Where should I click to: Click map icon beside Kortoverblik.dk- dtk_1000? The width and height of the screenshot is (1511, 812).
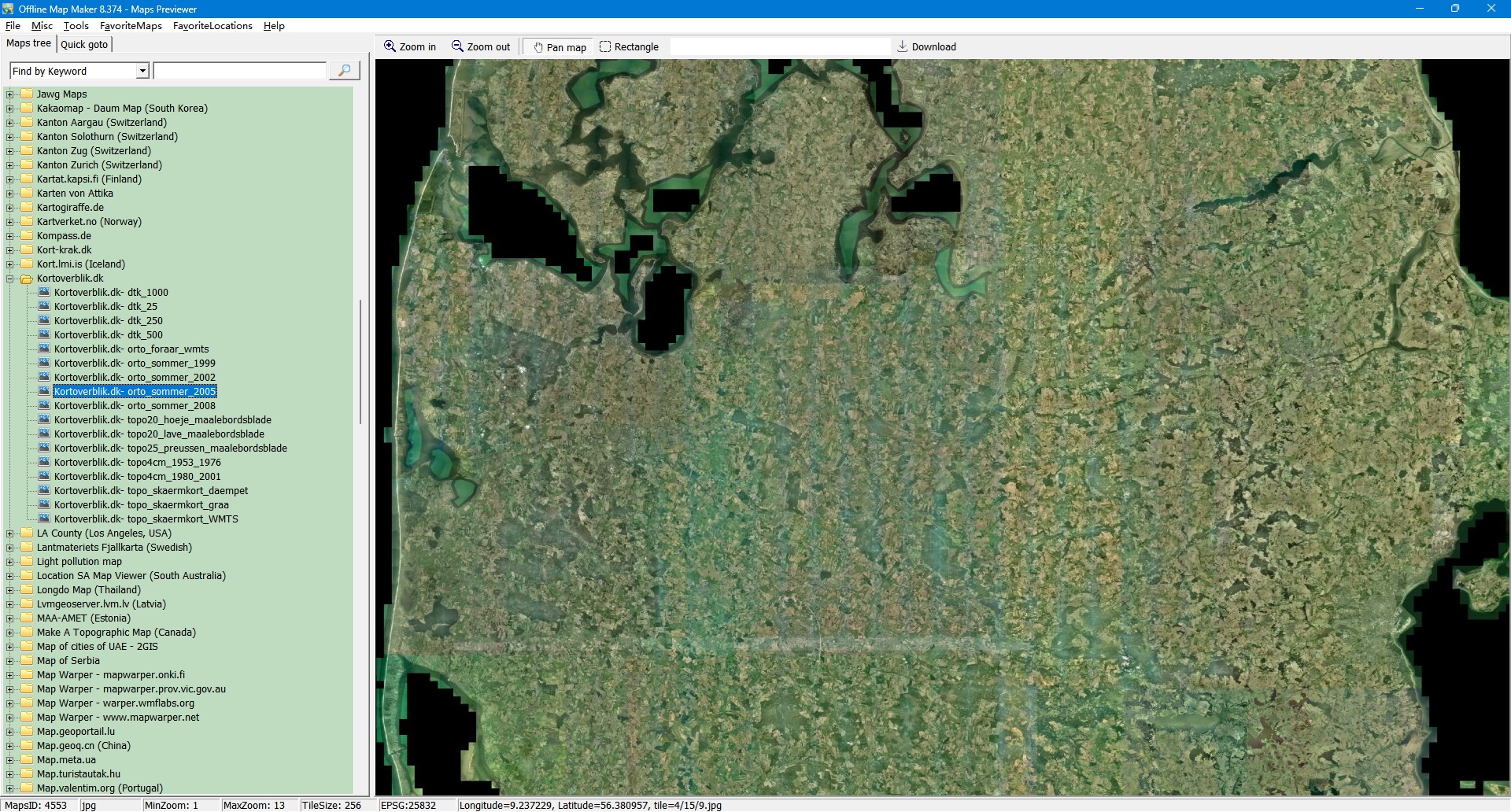44,292
